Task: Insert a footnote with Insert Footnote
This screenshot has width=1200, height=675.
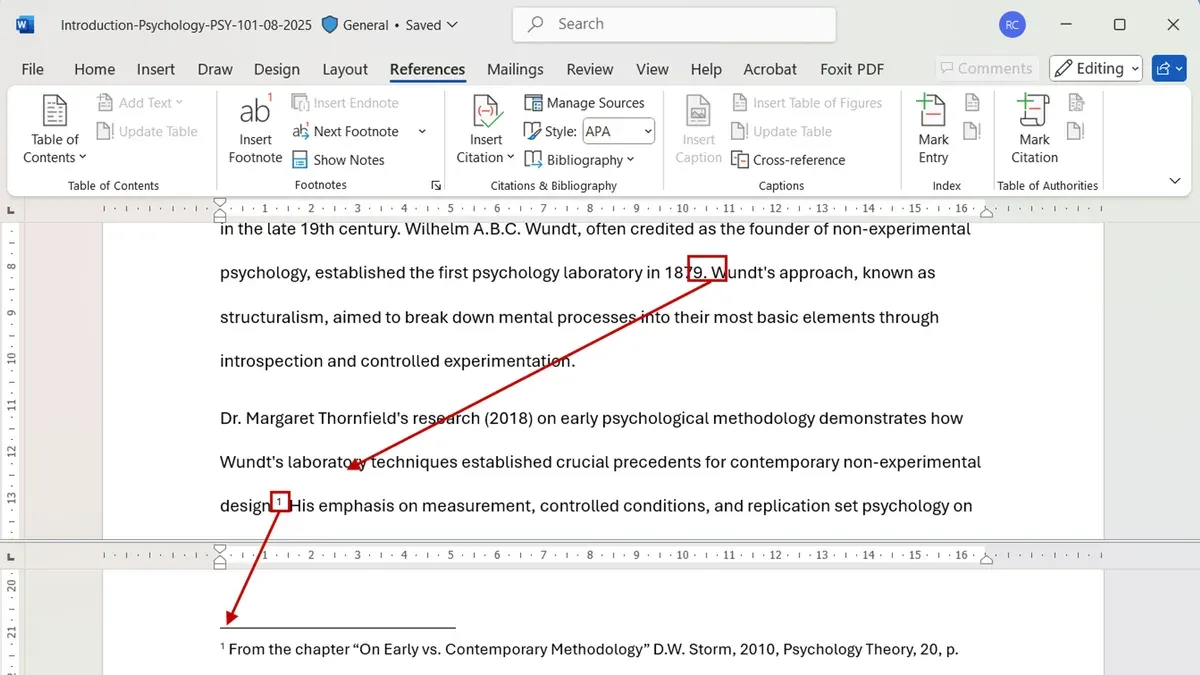Action: tap(255, 130)
